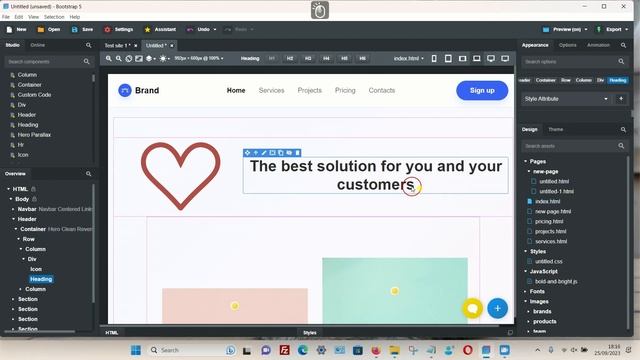Set heading level to H6
The height and width of the screenshot is (360, 640).
coord(362,59)
